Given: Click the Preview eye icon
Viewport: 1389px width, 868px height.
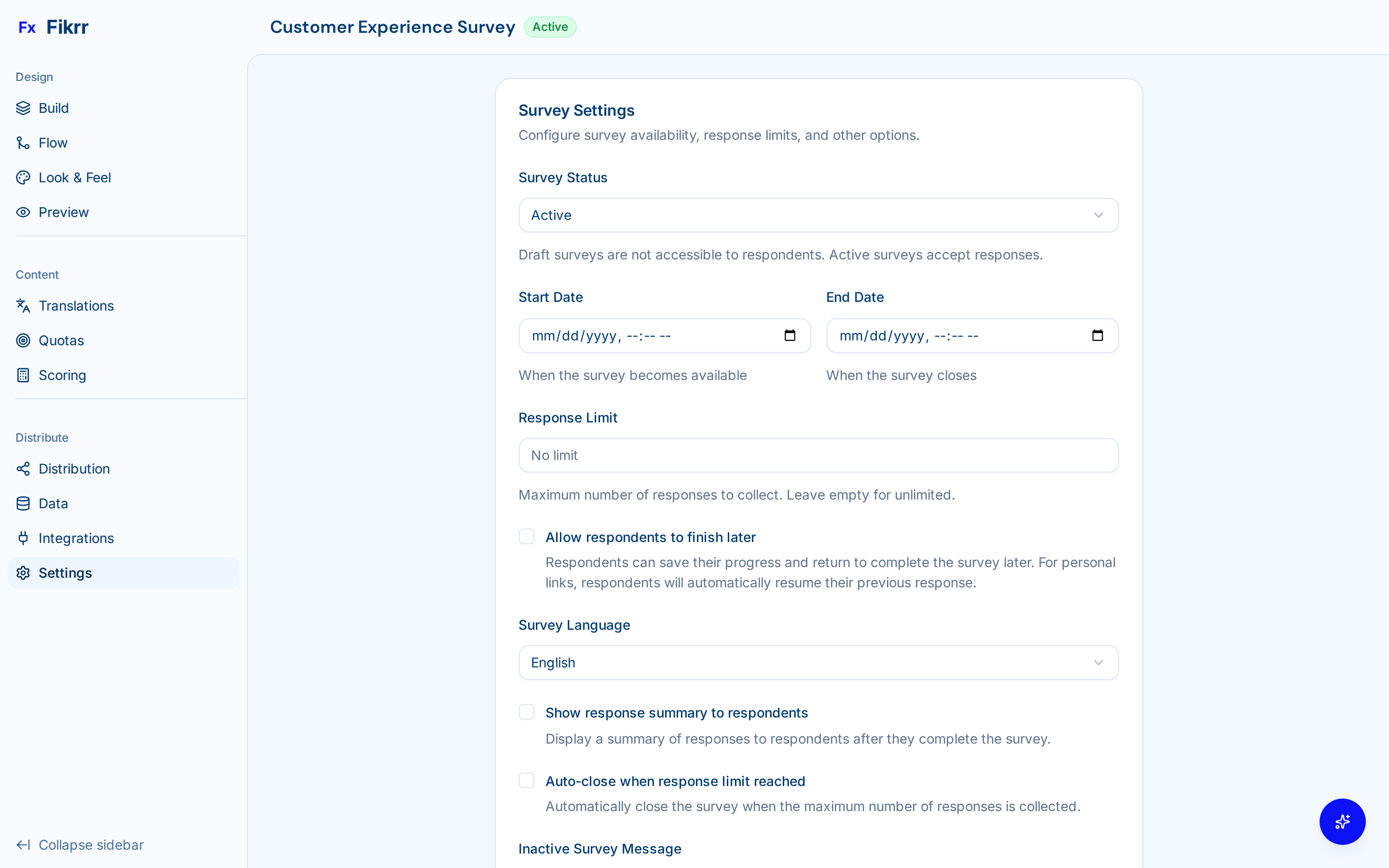Looking at the screenshot, I should coord(23,212).
